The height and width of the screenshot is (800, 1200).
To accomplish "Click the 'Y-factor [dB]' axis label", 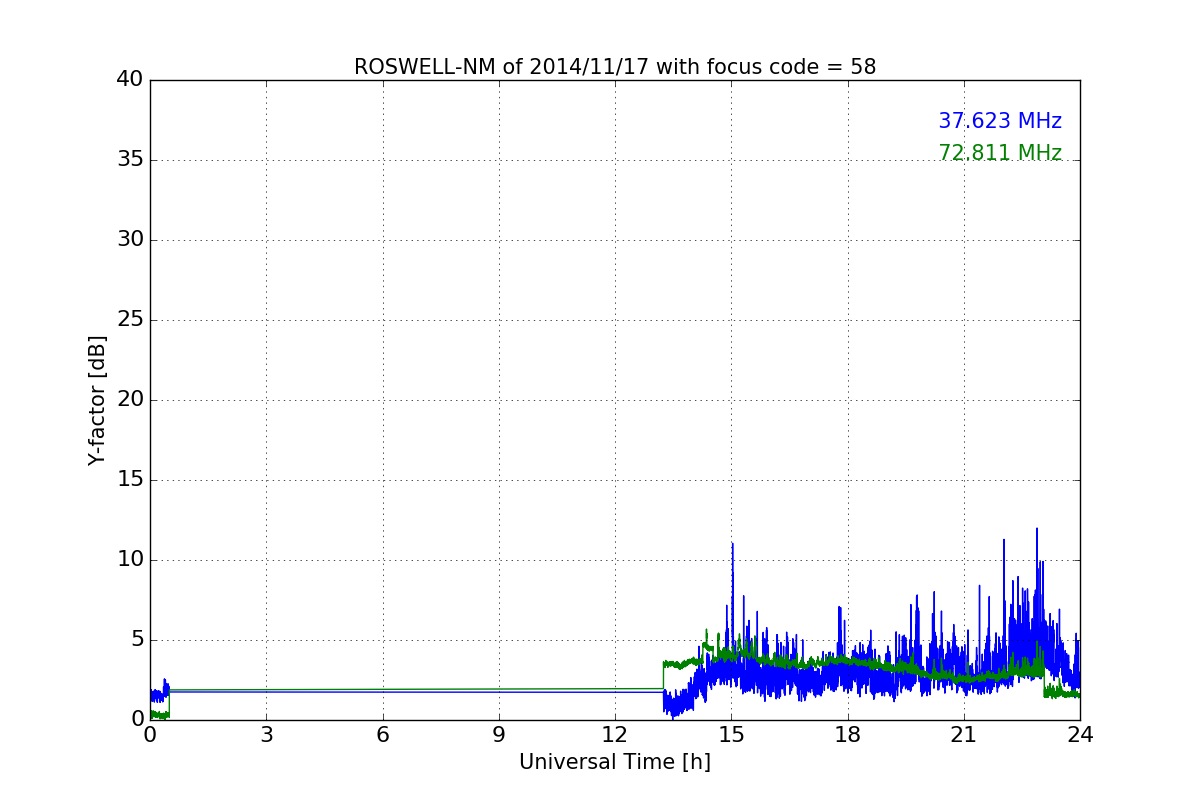I will coord(97,400).
